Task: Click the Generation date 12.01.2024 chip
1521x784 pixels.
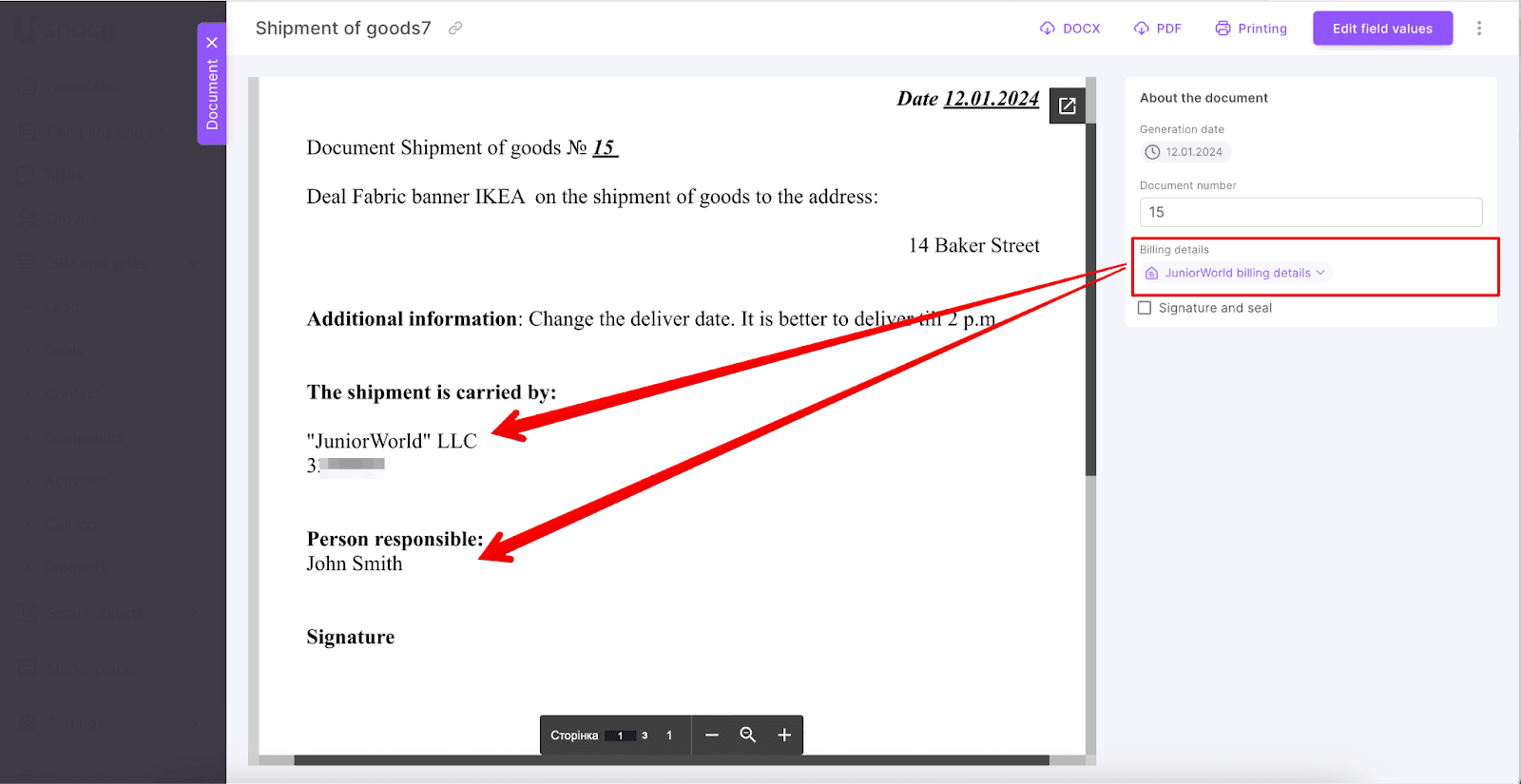Action: 1185,152
